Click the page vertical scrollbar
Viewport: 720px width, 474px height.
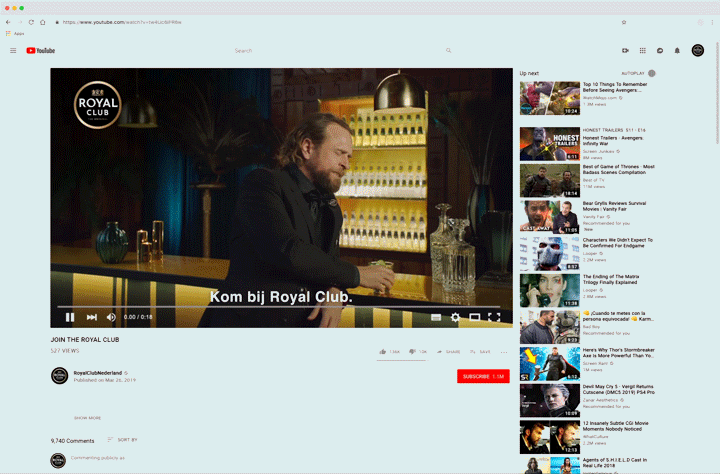(x=717, y=94)
